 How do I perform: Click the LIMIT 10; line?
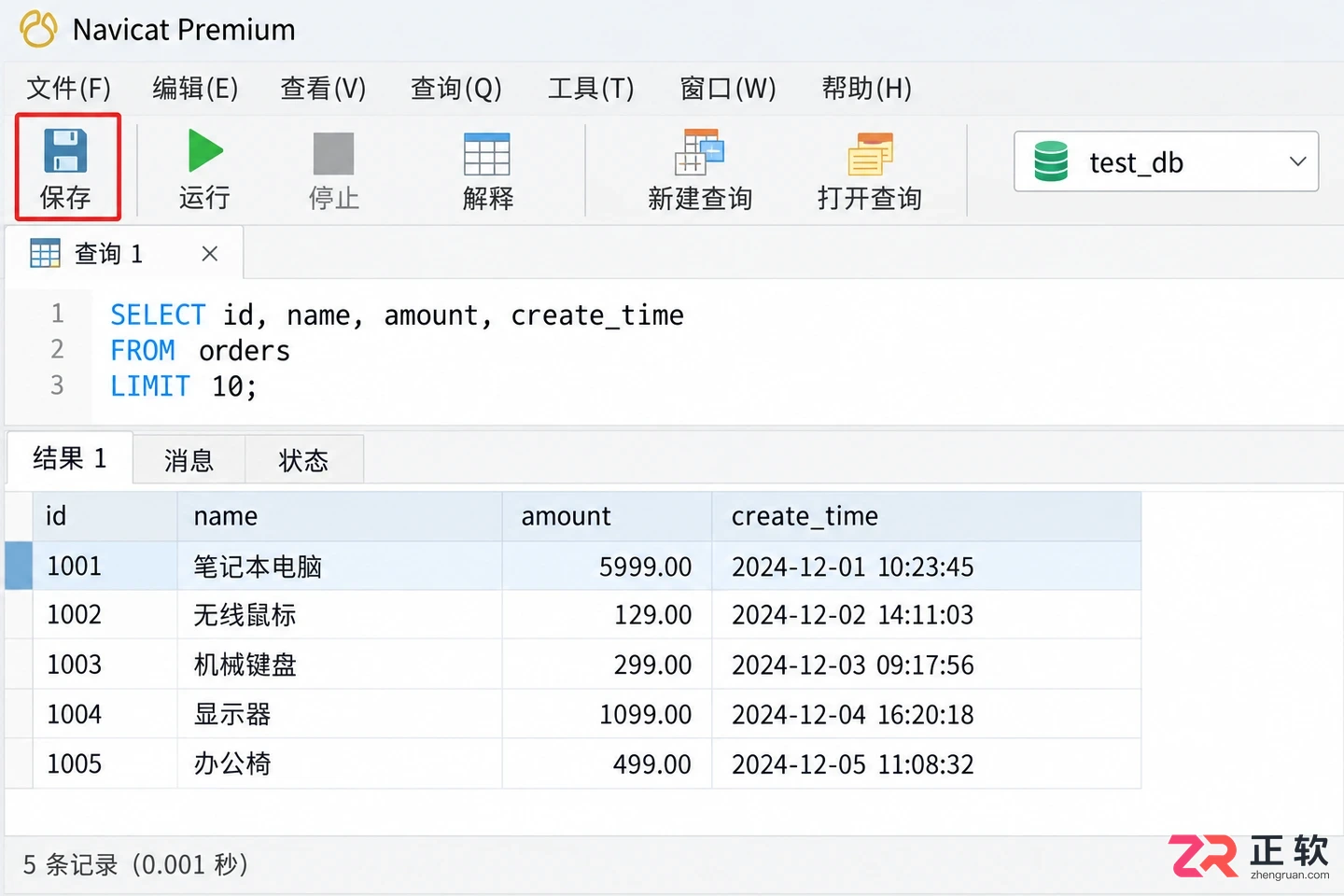[x=183, y=386]
